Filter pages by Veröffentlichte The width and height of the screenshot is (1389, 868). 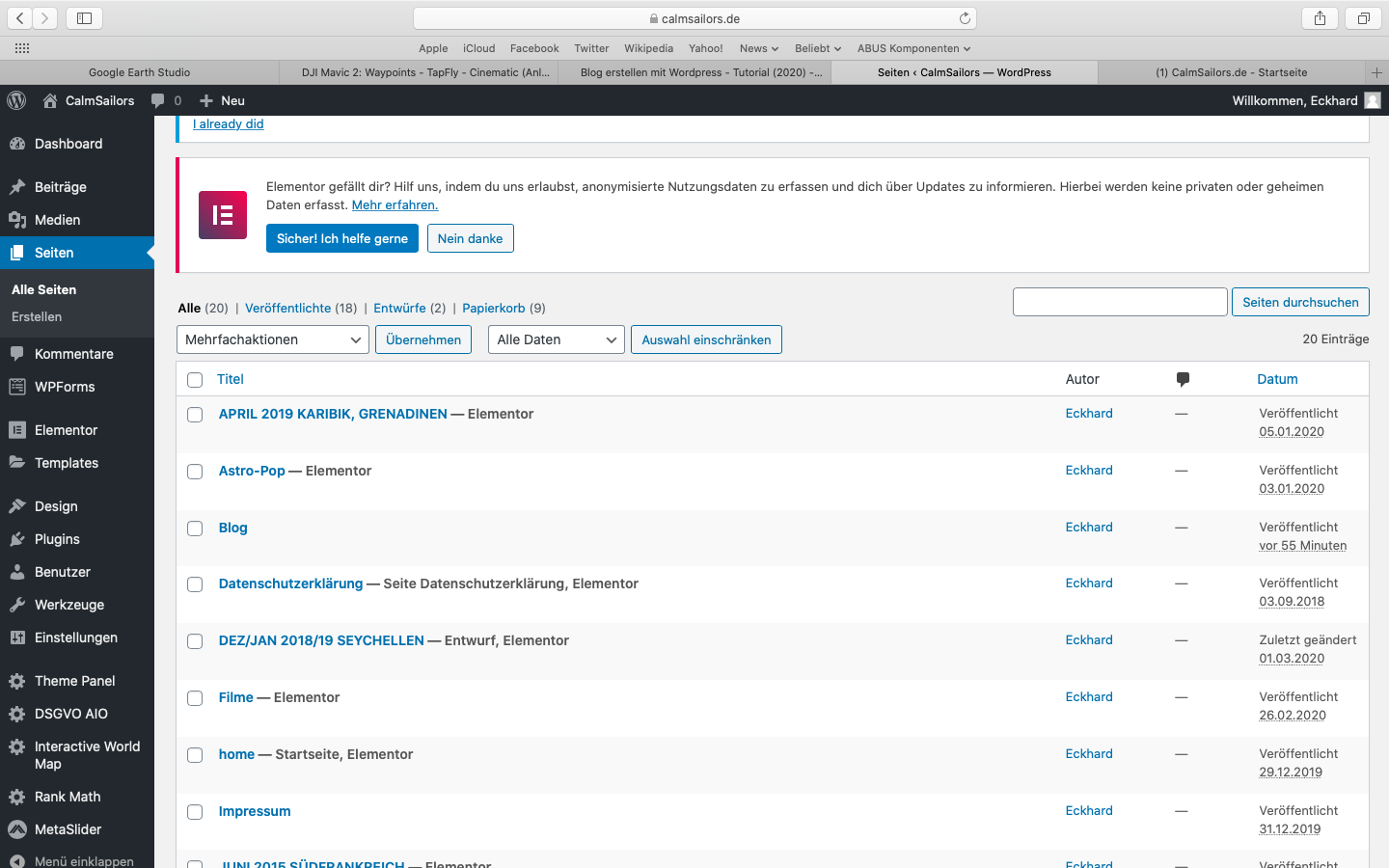tap(287, 309)
